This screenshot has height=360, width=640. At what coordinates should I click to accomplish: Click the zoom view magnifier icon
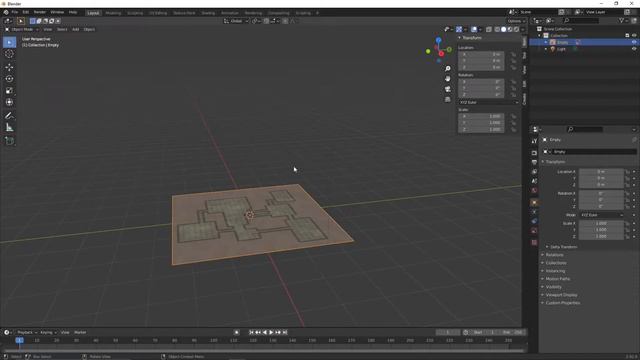tap(448, 69)
